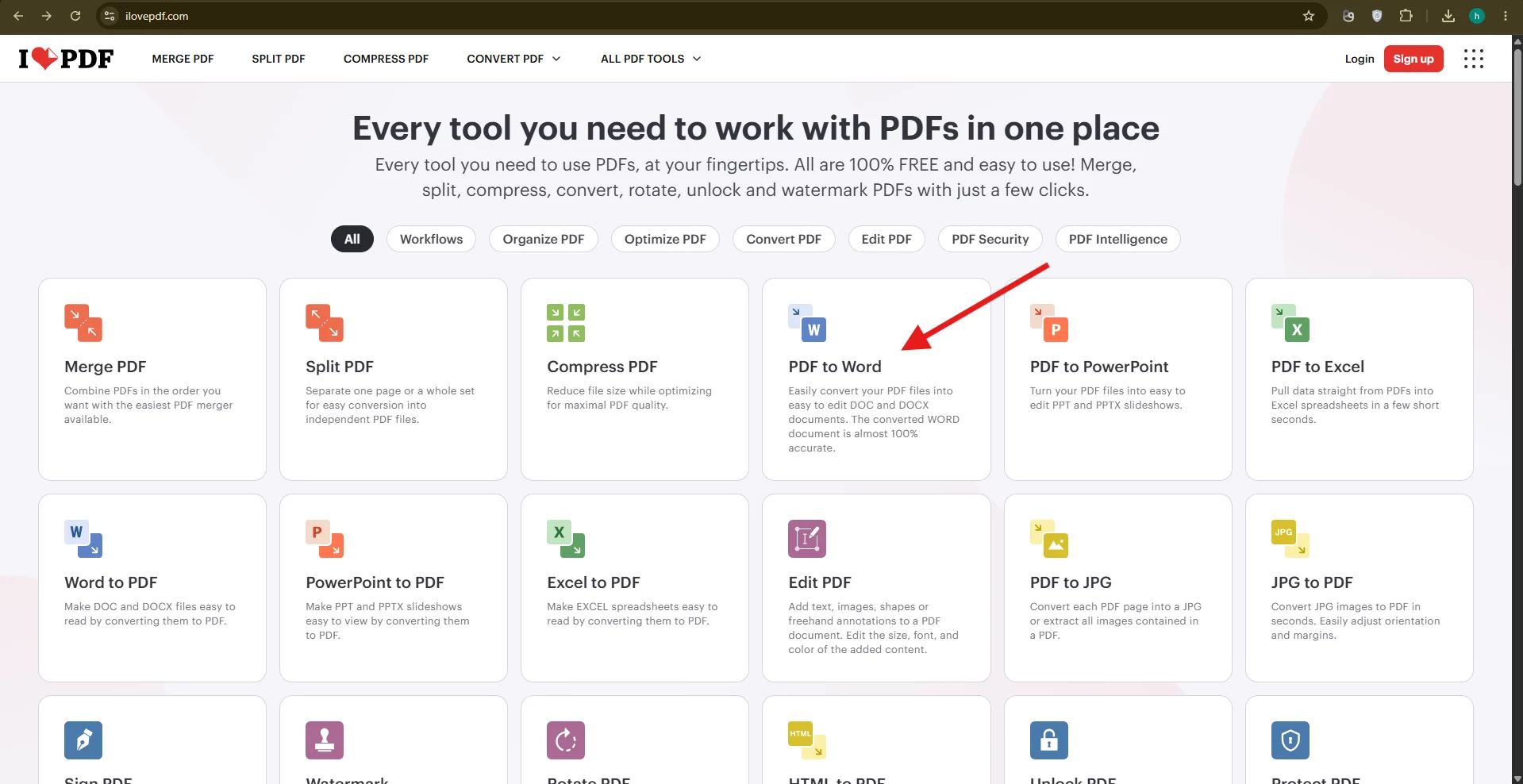Open the PowerPoint to PDF icon
The height and width of the screenshot is (784, 1523).
click(x=325, y=539)
